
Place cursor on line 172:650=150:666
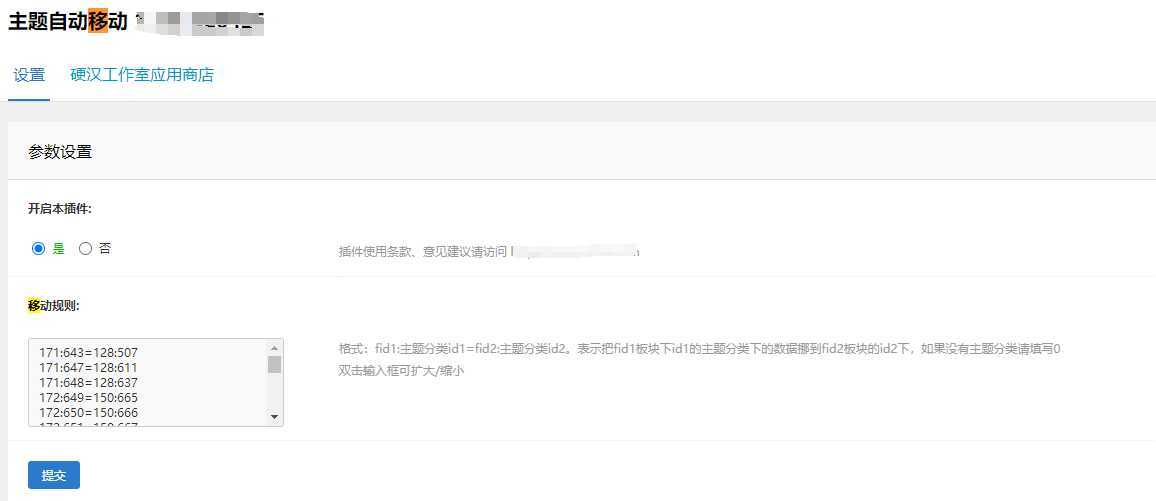coord(88,413)
